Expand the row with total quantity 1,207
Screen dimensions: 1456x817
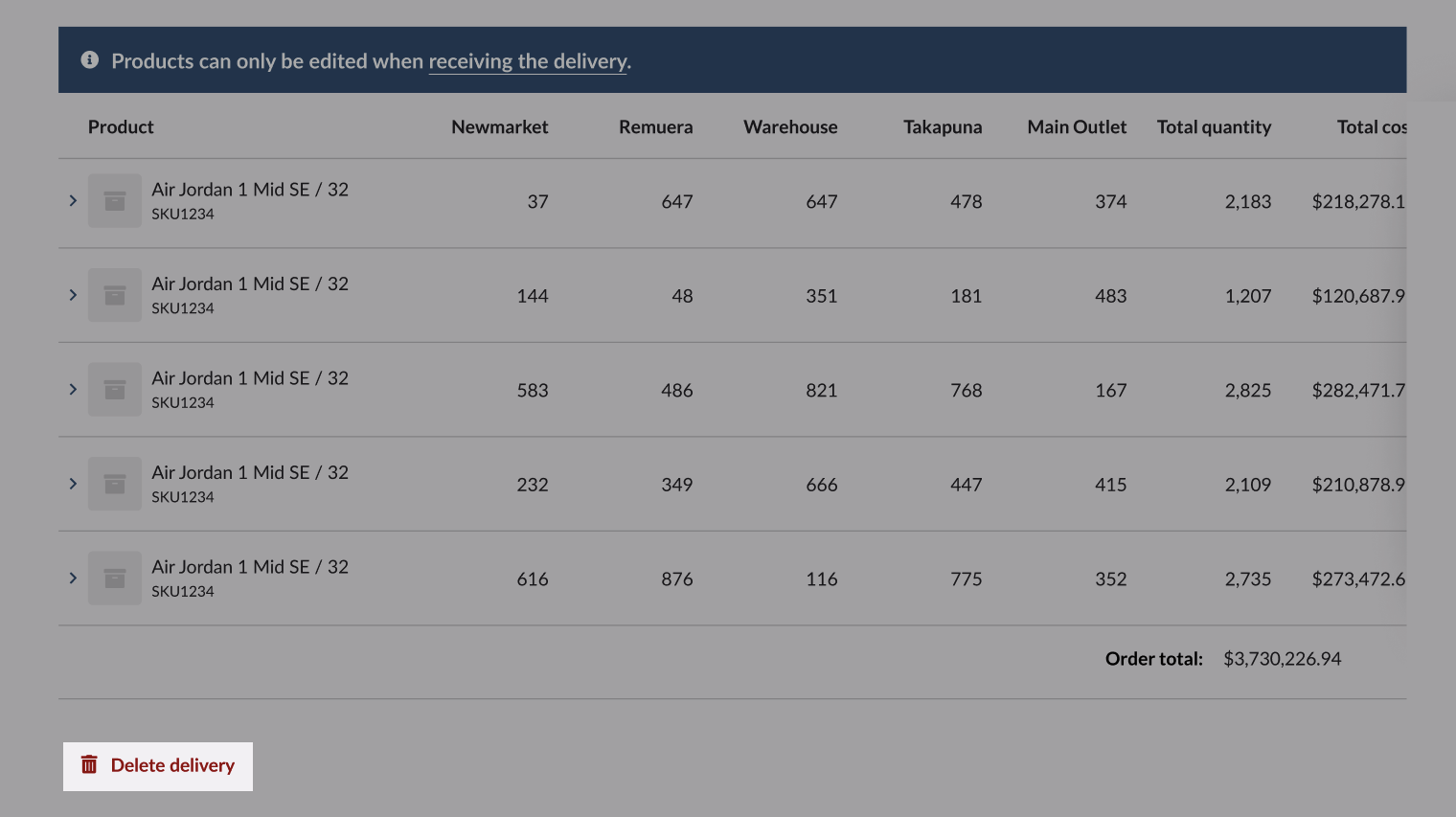(73, 295)
